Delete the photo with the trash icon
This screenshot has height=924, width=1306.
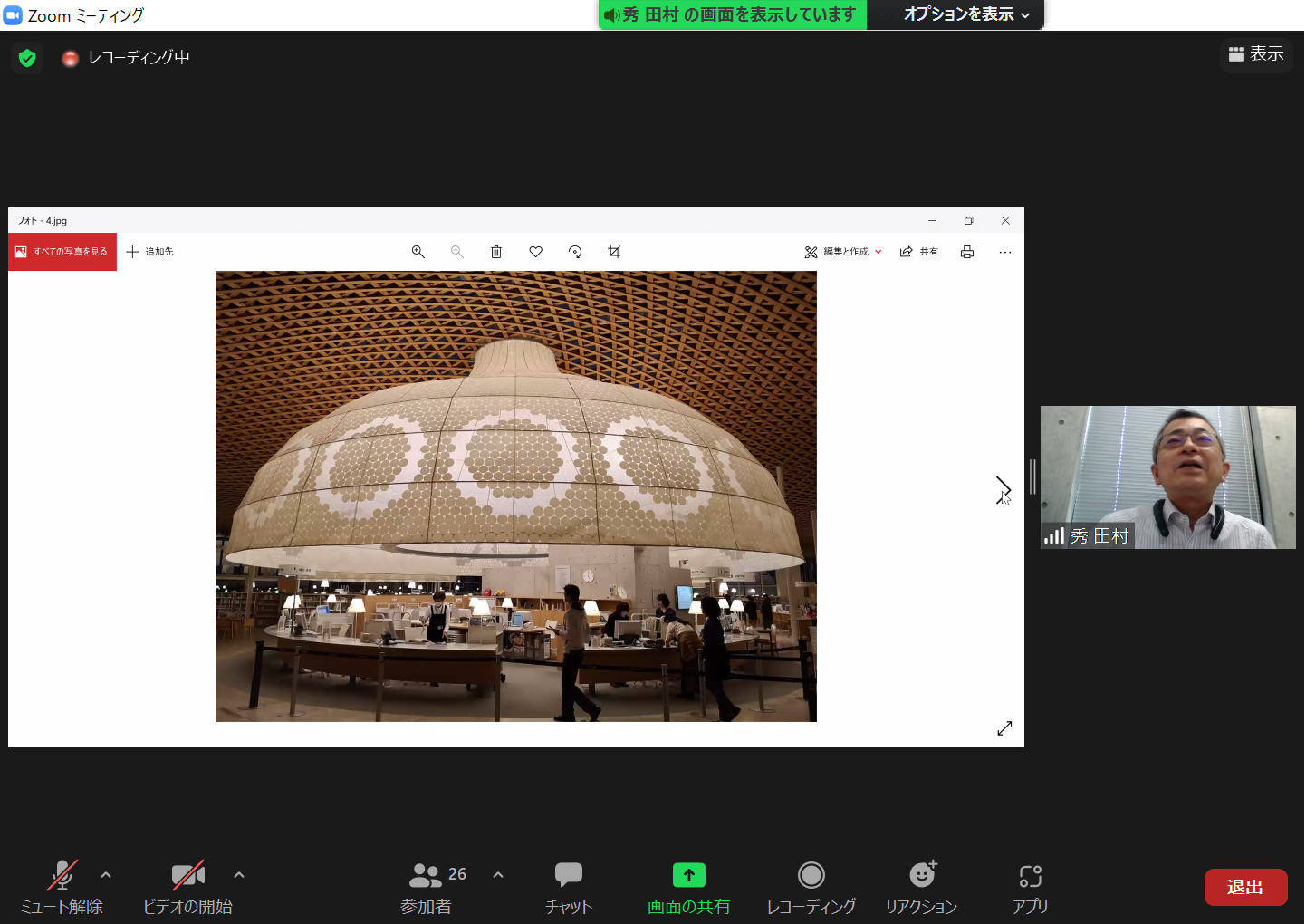[496, 252]
